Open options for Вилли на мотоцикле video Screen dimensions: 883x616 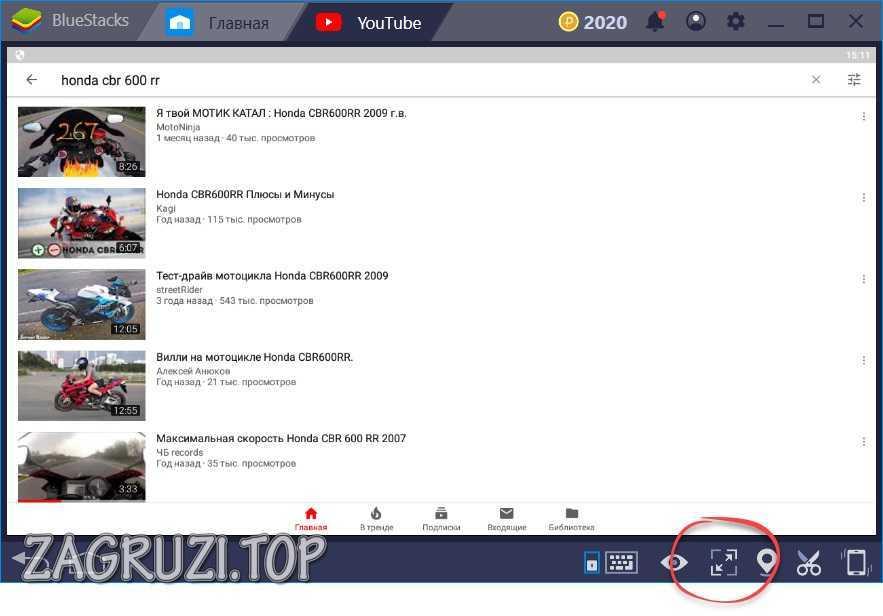864,360
